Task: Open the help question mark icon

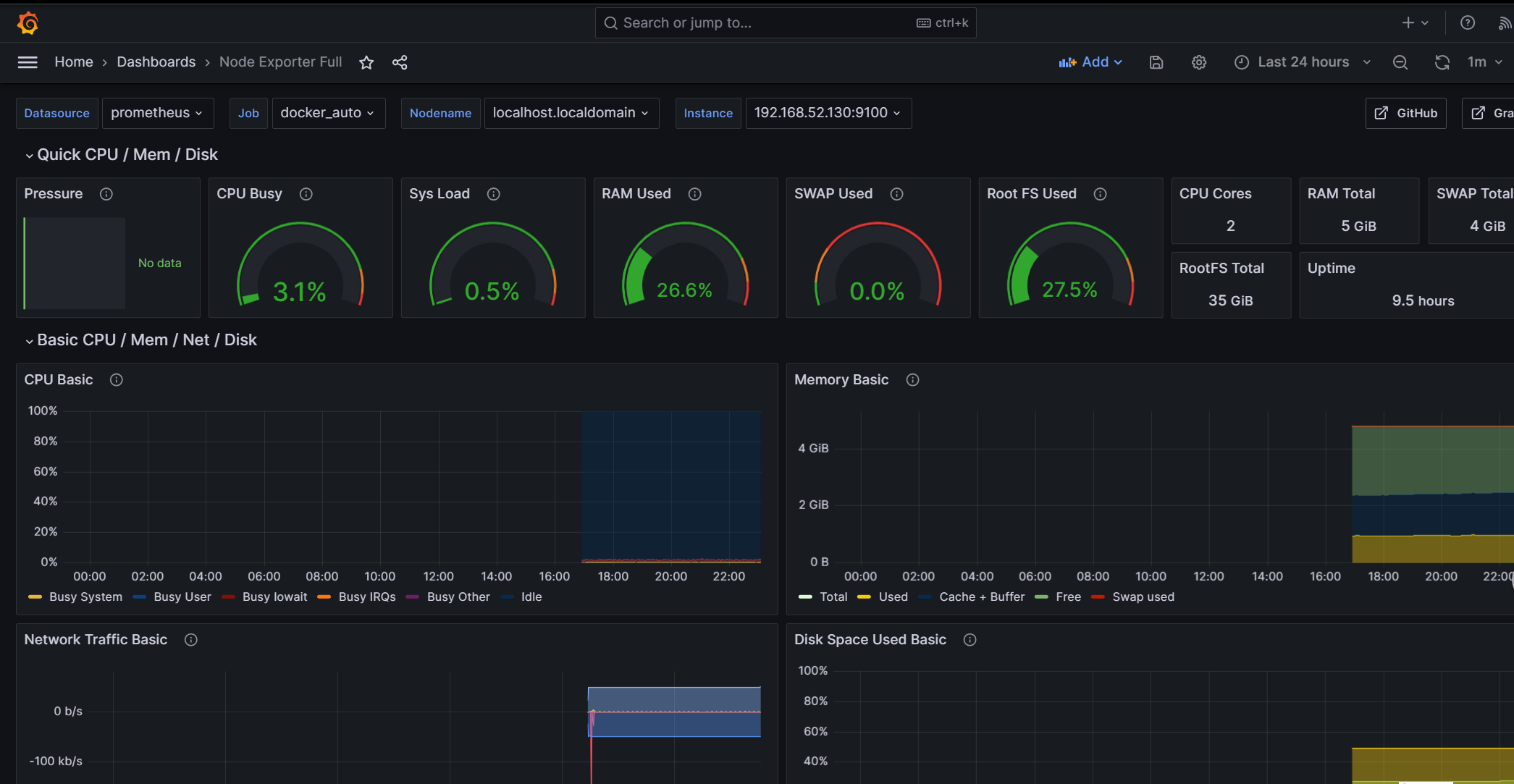Action: tap(1468, 23)
